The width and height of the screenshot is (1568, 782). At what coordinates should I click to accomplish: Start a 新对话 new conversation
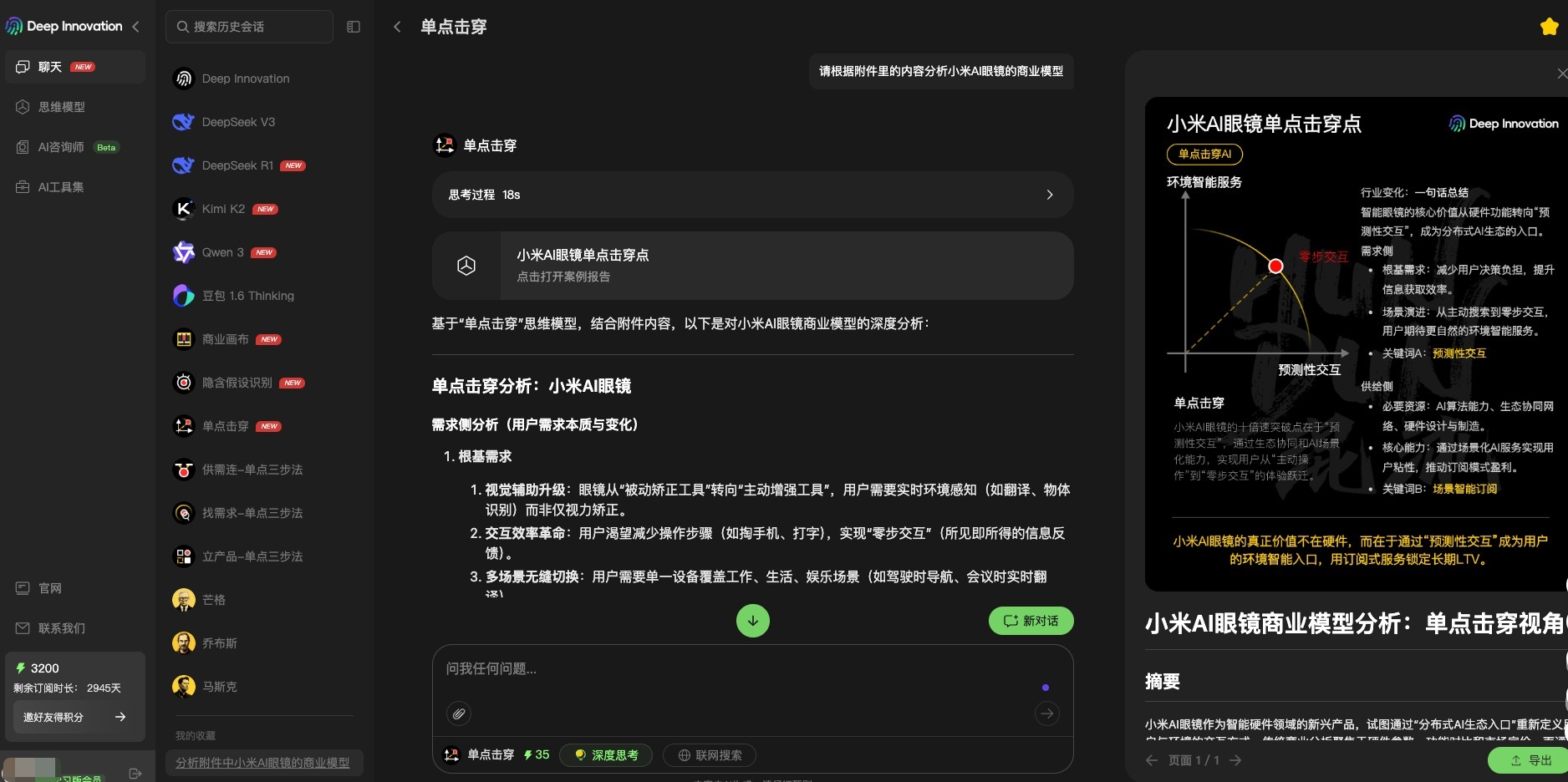[1031, 621]
